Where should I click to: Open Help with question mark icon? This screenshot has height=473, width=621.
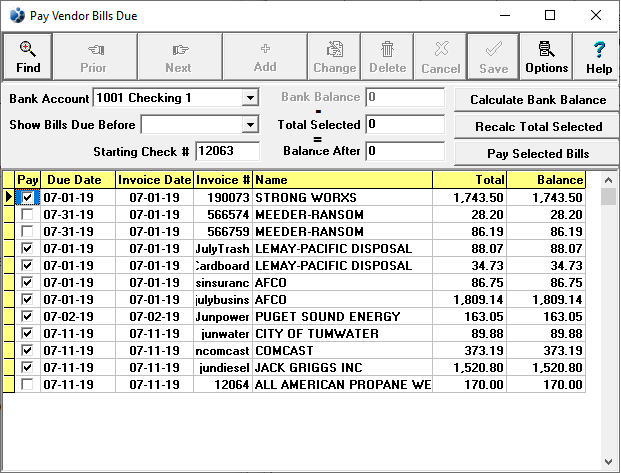tap(599, 48)
